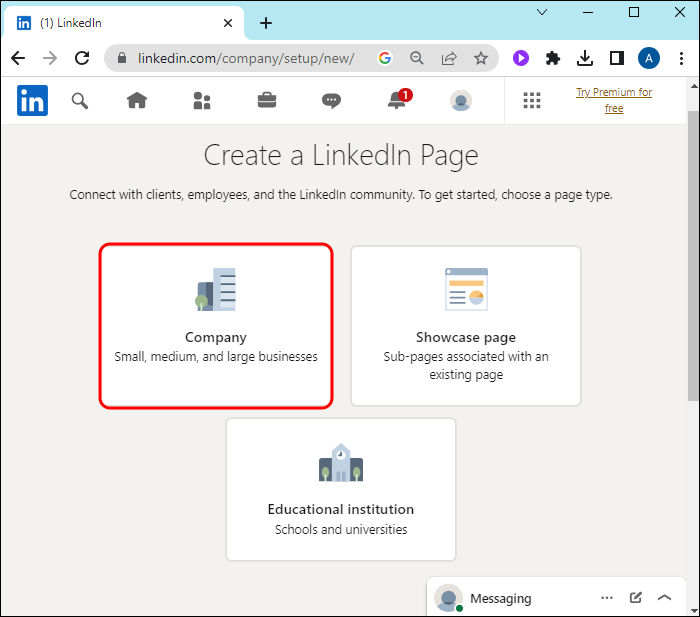This screenshot has height=617, width=700.
Task: Go back with the browser back arrow
Action: [18, 58]
